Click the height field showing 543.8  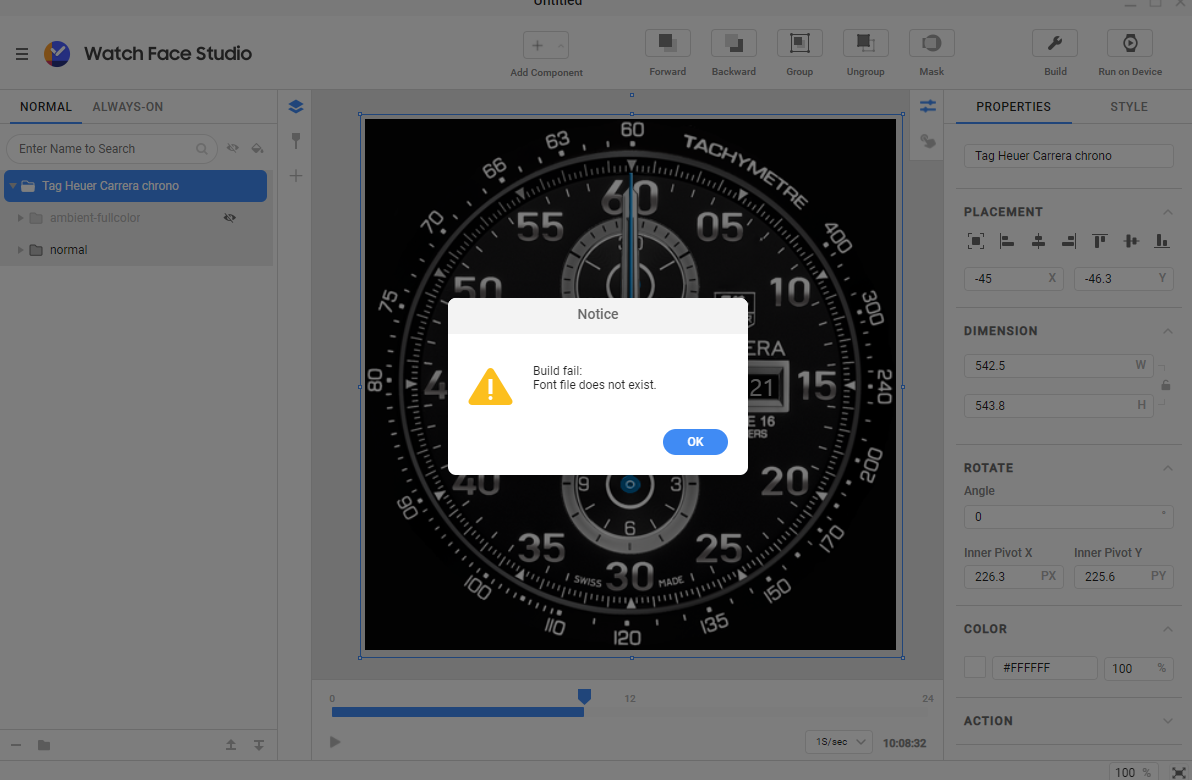point(1058,406)
